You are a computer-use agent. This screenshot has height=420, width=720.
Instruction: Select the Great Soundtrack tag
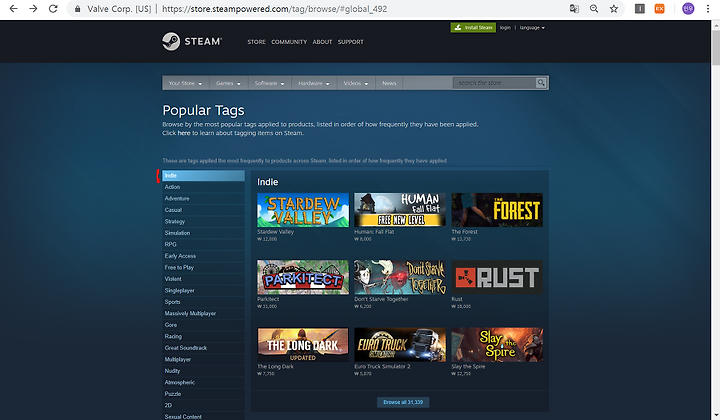tap(203, 347)
